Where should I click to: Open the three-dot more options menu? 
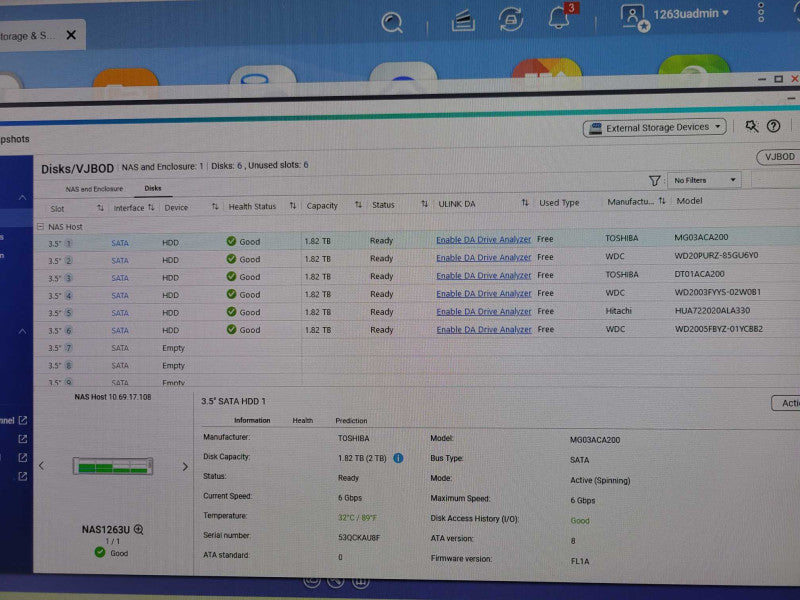click(761, 12)
